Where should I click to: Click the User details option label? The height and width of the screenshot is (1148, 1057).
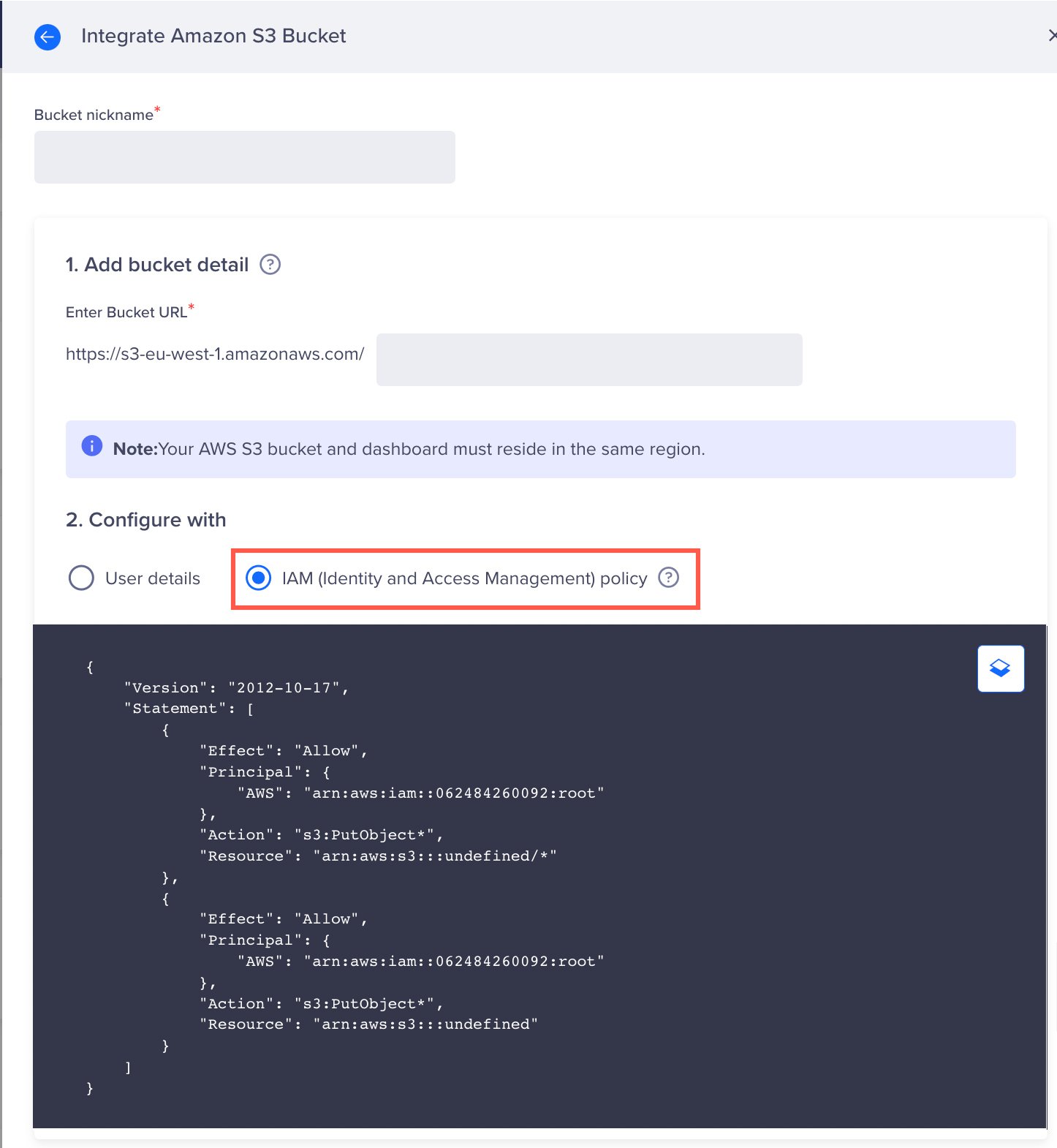[x=152, y=578]
